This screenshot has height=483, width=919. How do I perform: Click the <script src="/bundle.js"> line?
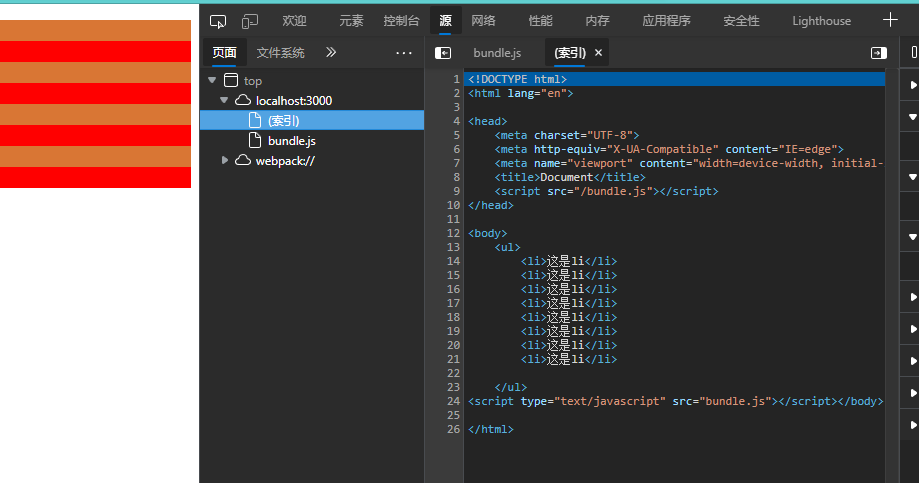pyautogui.click(x=606, y=191)
